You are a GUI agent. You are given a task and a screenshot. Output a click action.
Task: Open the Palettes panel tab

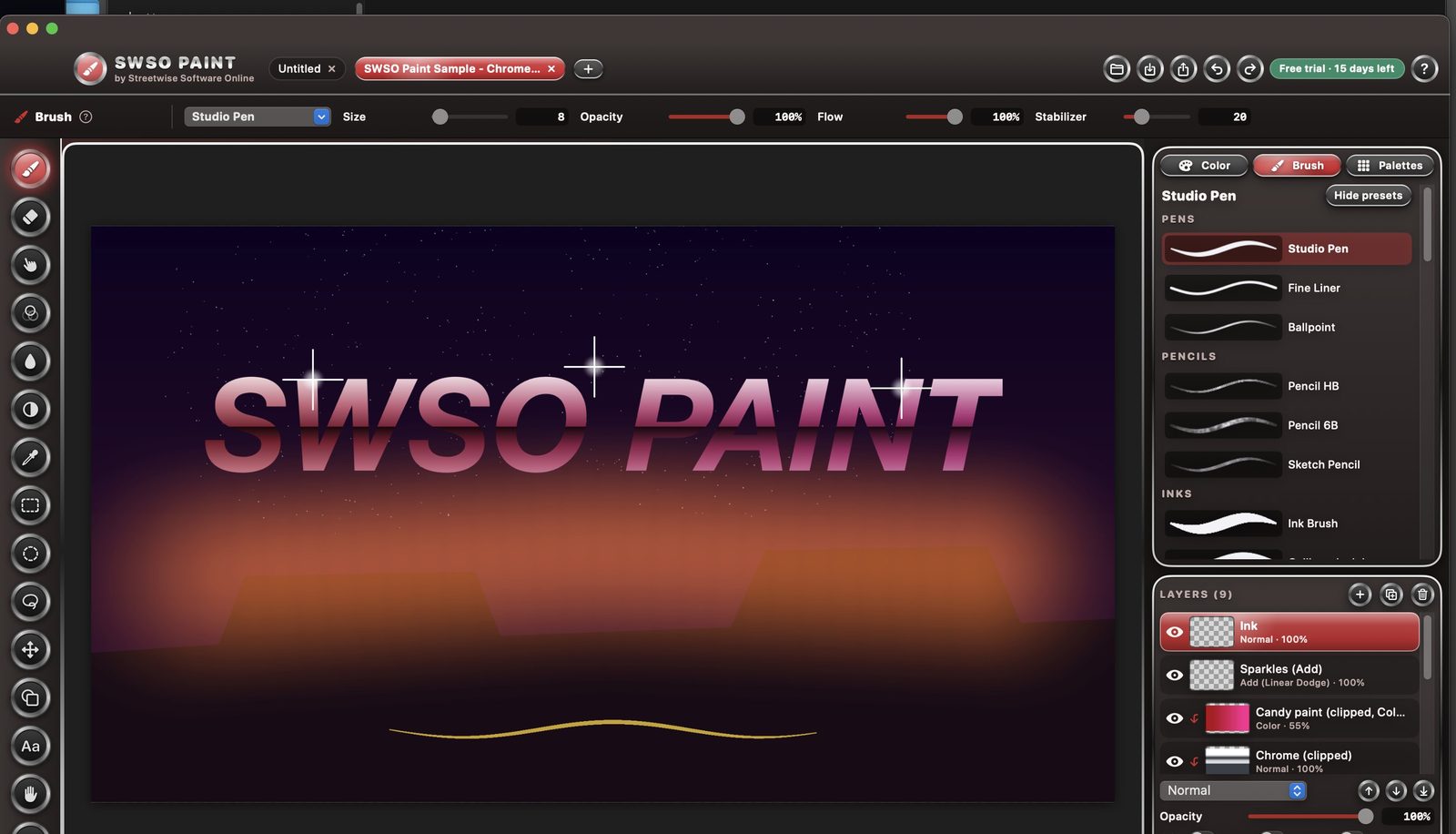tap(1390, 165)
